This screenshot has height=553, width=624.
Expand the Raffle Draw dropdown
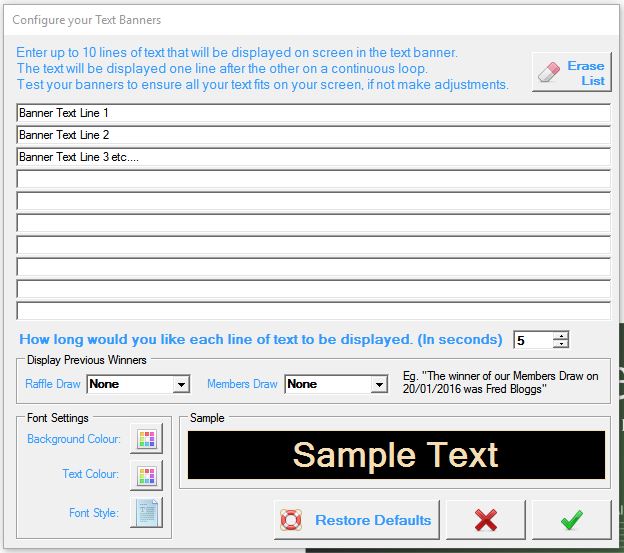(x=181, y=384)
